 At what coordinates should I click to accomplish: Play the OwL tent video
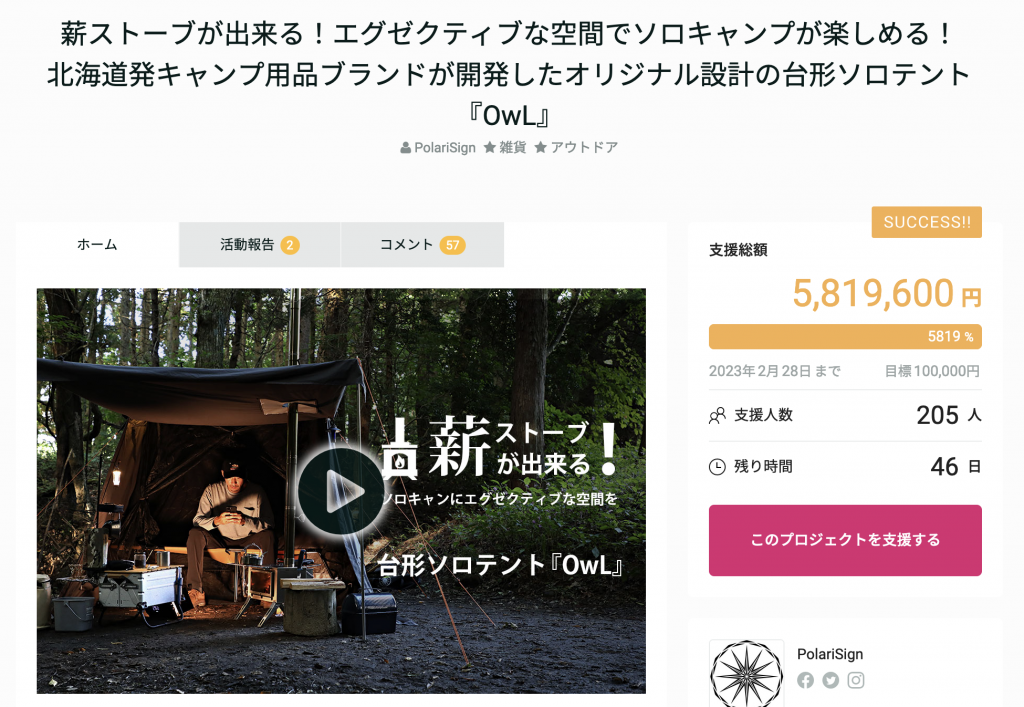pos(340,490)
